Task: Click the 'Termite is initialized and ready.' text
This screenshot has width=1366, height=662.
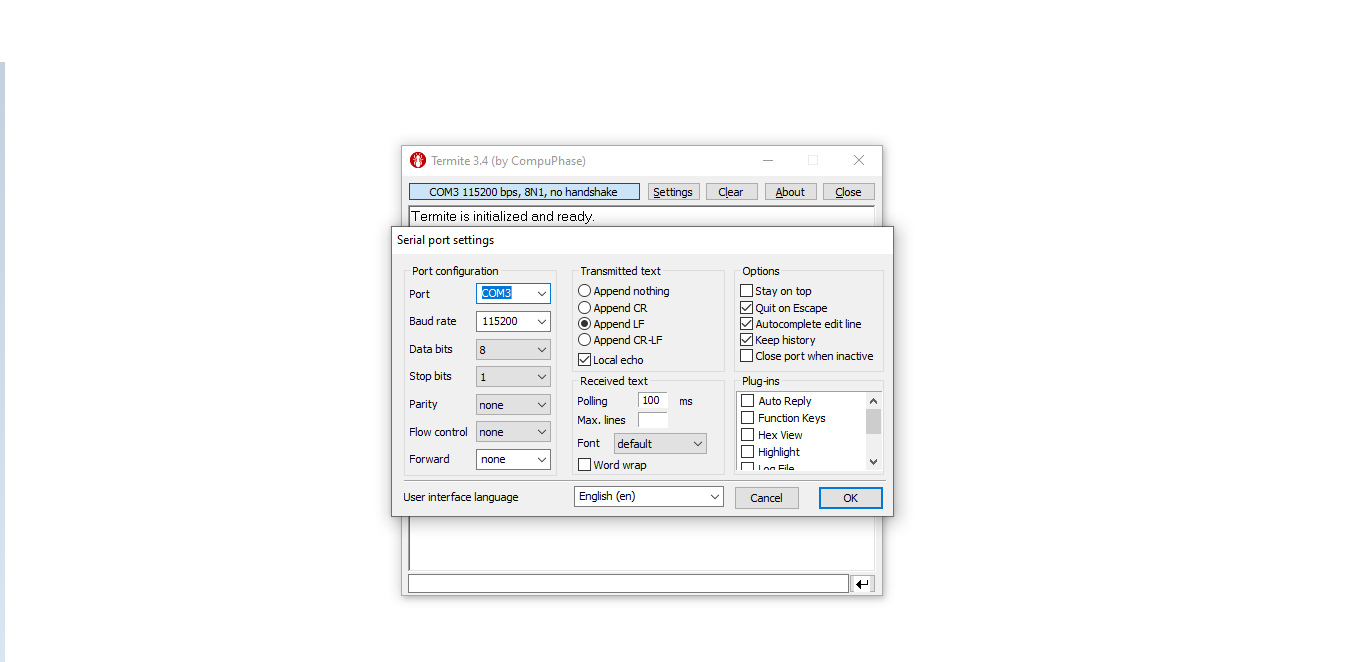Action: point(503,216)
